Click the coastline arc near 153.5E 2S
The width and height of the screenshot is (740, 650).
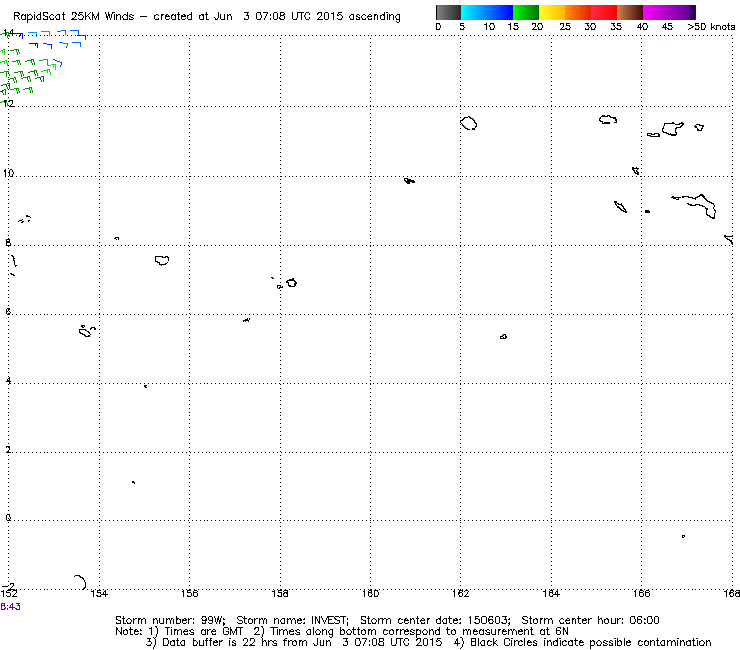coord(81,582)
